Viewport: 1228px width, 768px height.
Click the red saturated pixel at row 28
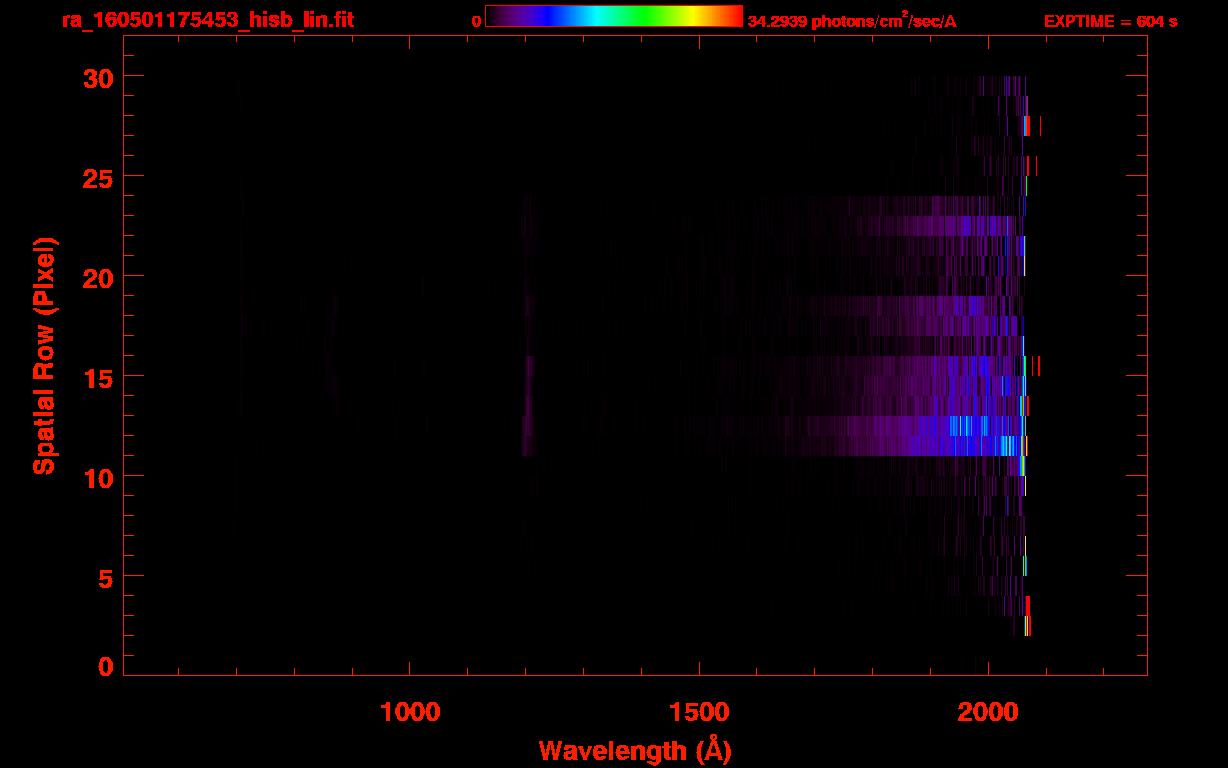pyautogui.click(x=1026, y=126)
